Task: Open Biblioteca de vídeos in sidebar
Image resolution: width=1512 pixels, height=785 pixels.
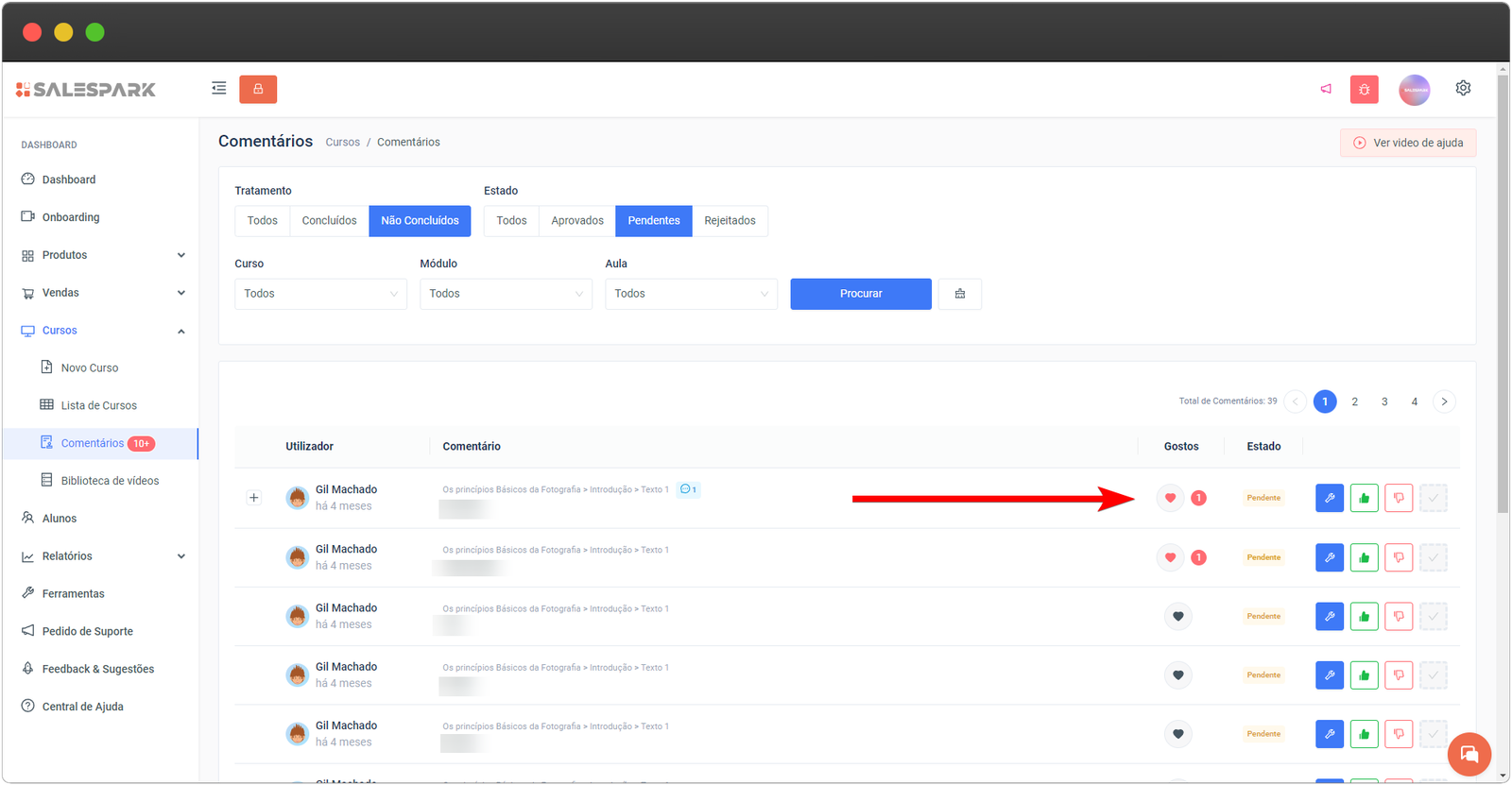Action: [x=110, y=481]
